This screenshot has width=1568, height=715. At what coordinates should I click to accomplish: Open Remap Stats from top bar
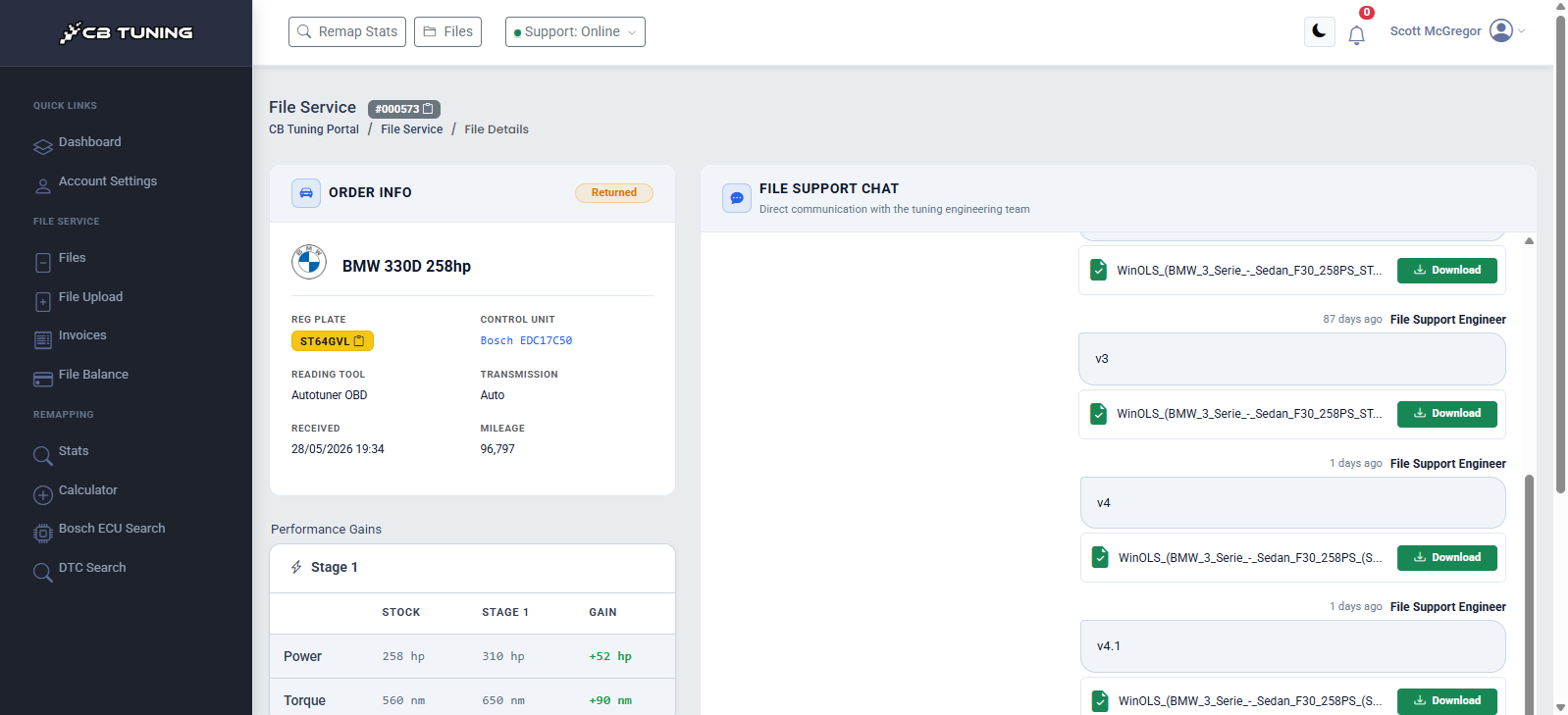coord(347,31)
